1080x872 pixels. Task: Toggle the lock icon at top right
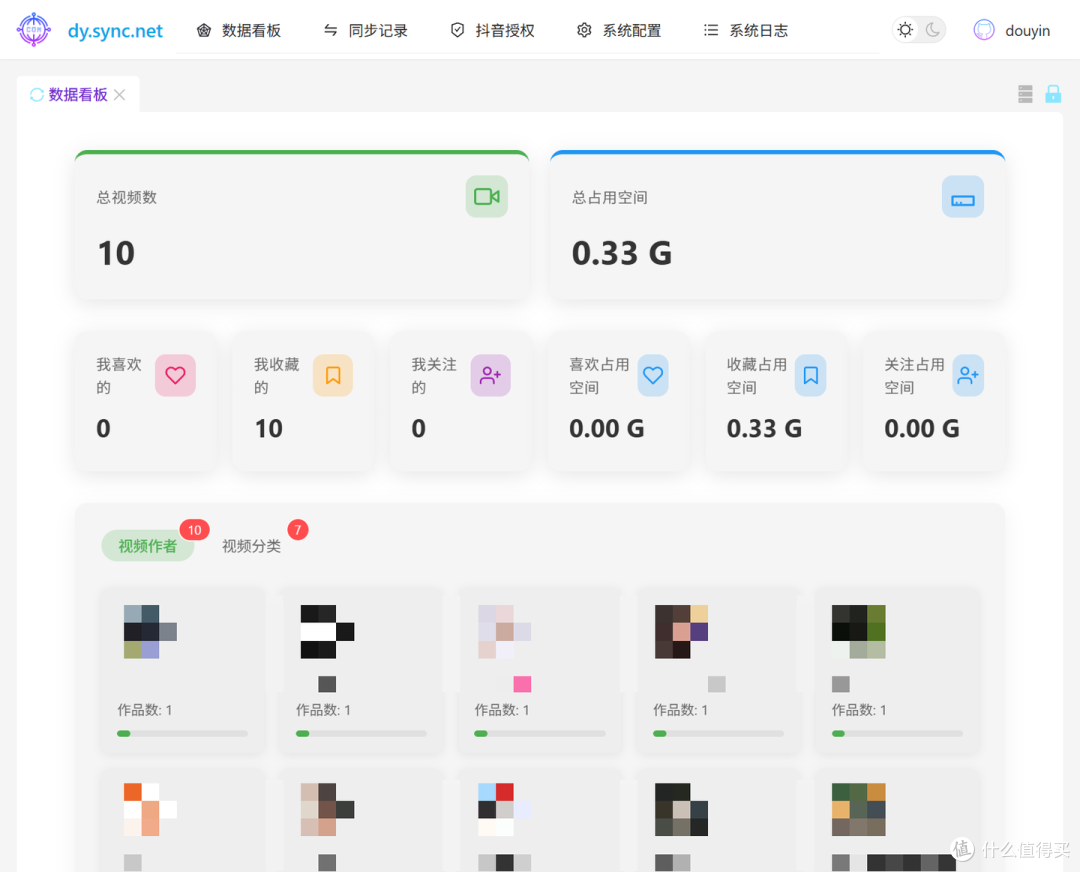tap(1053, 94)
